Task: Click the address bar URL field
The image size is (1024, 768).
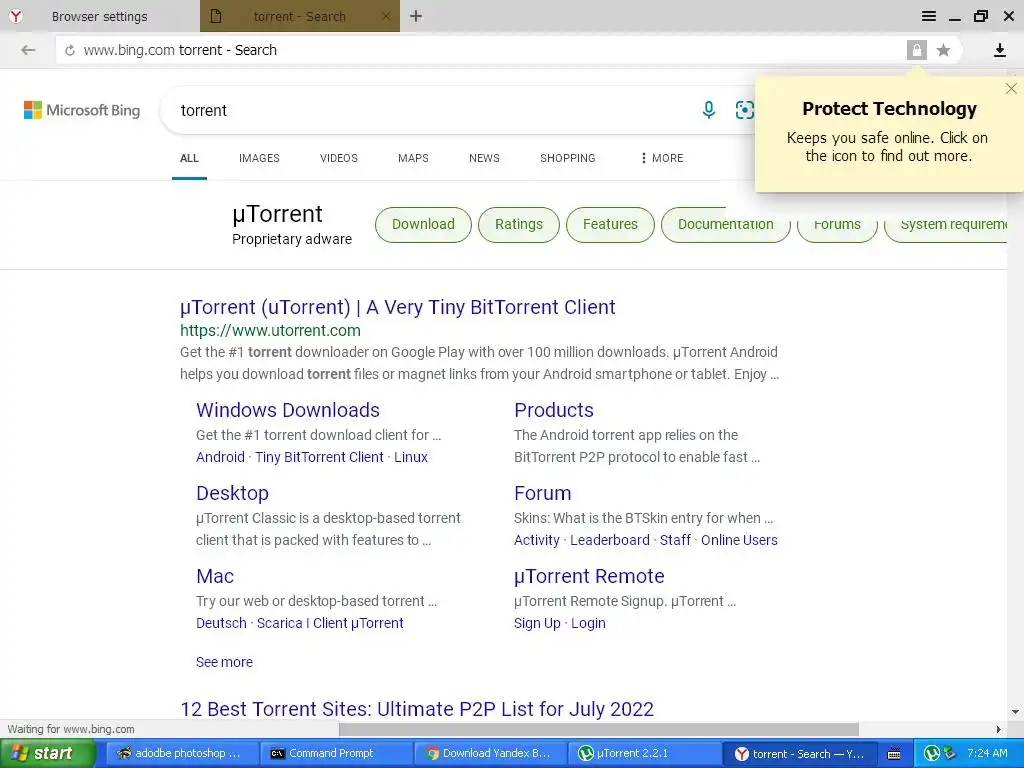Action: coord(480,50)
